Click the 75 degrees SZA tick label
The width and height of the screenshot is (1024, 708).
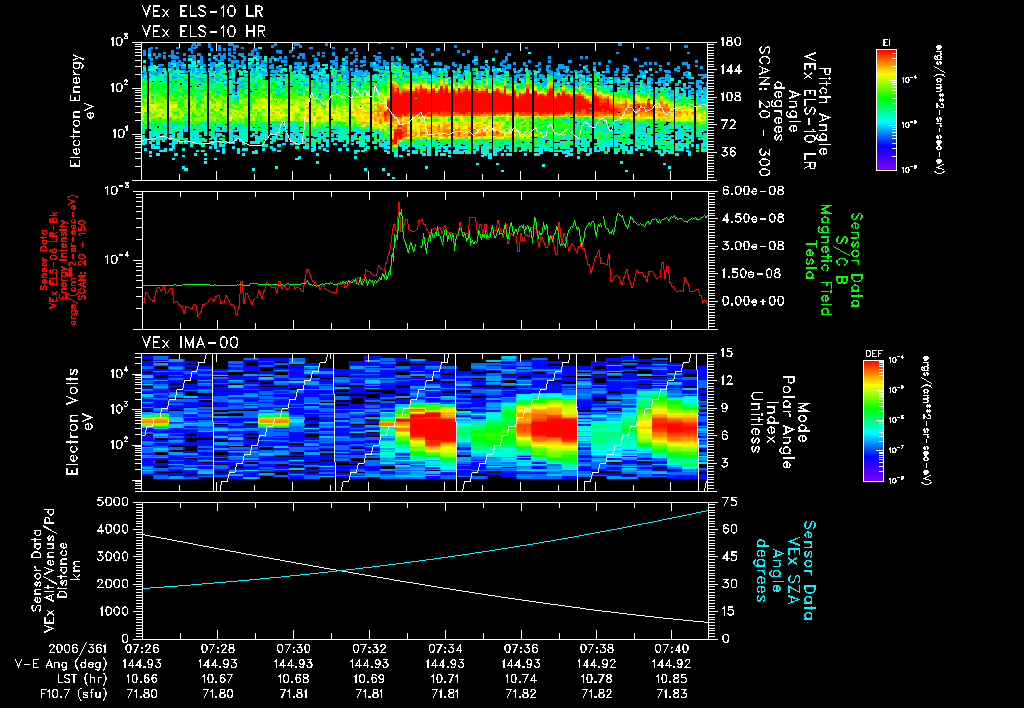(729, 502)
